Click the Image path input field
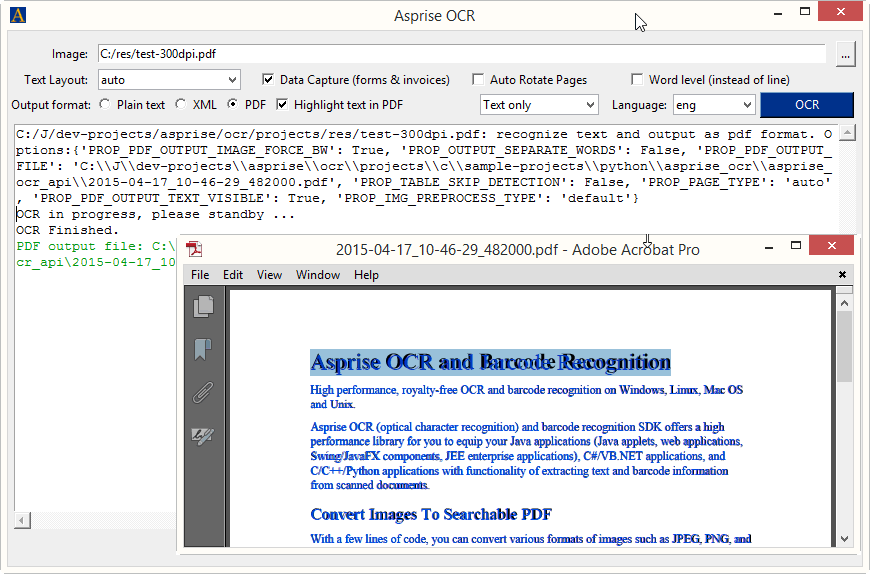 tap(462, 54)
